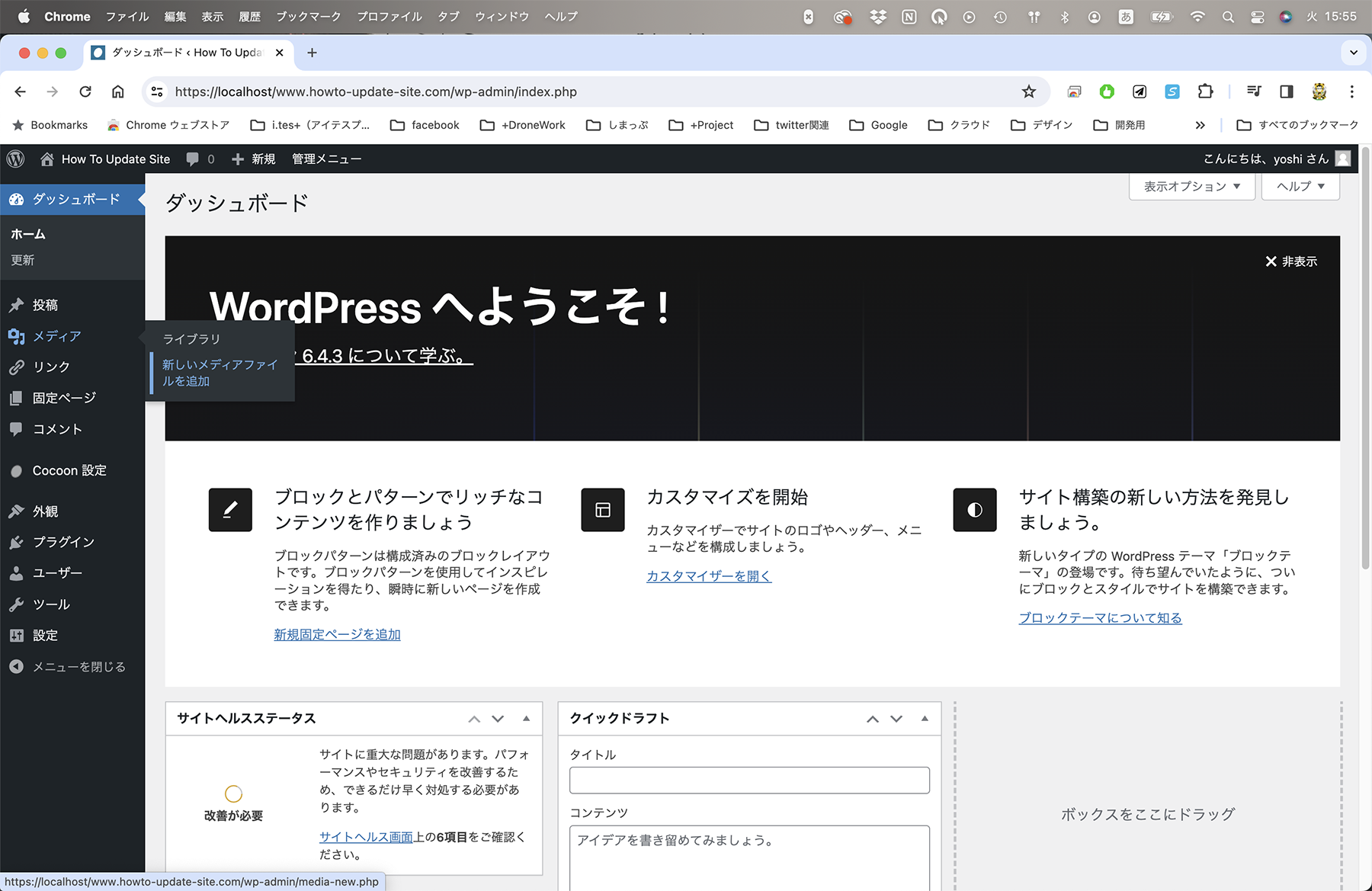
Task: Open the Chrome three-dot menu
Action: click(1352, 91)
